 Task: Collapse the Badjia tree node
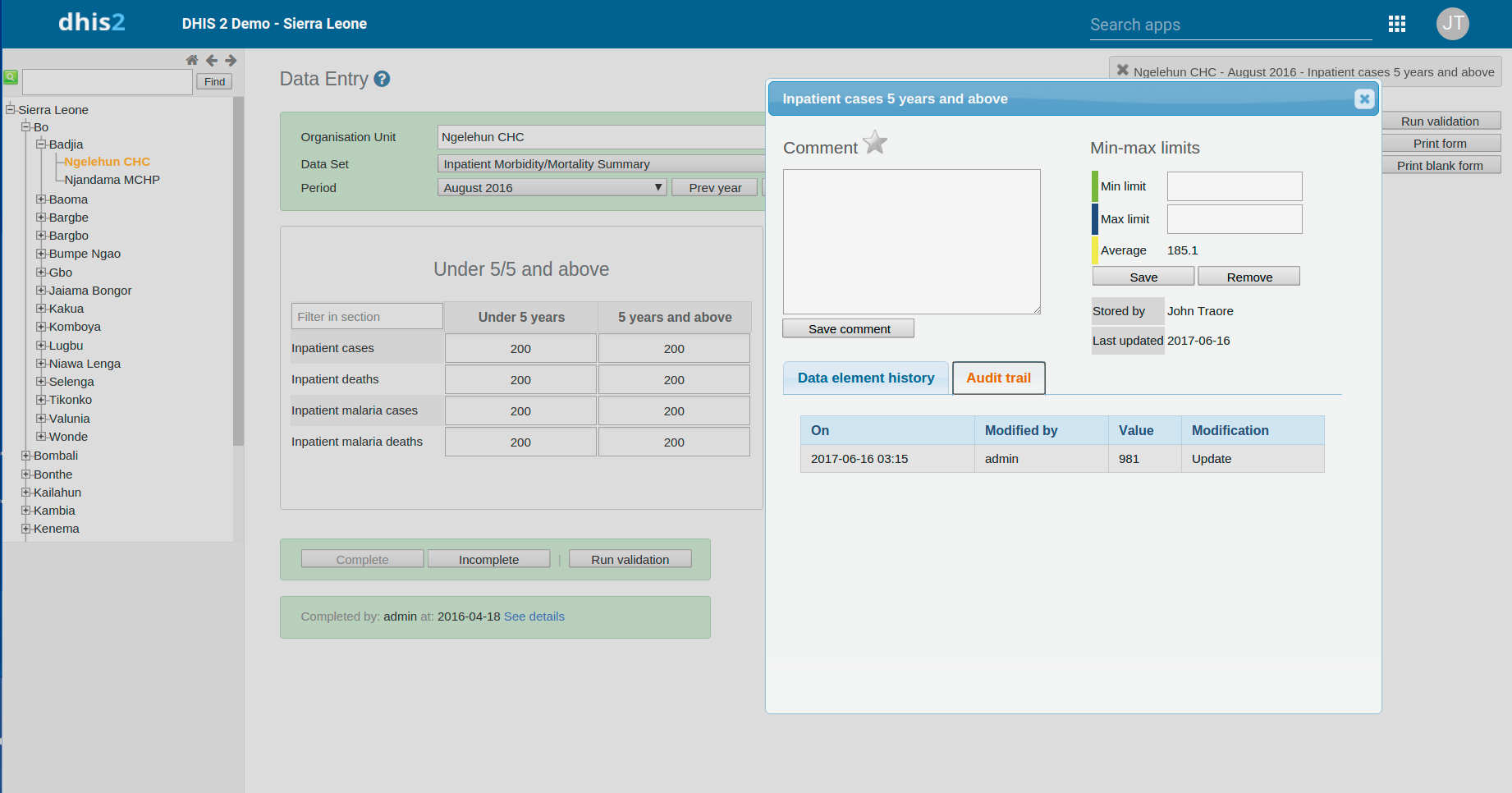pyautogui.click(x=41, y=144)
